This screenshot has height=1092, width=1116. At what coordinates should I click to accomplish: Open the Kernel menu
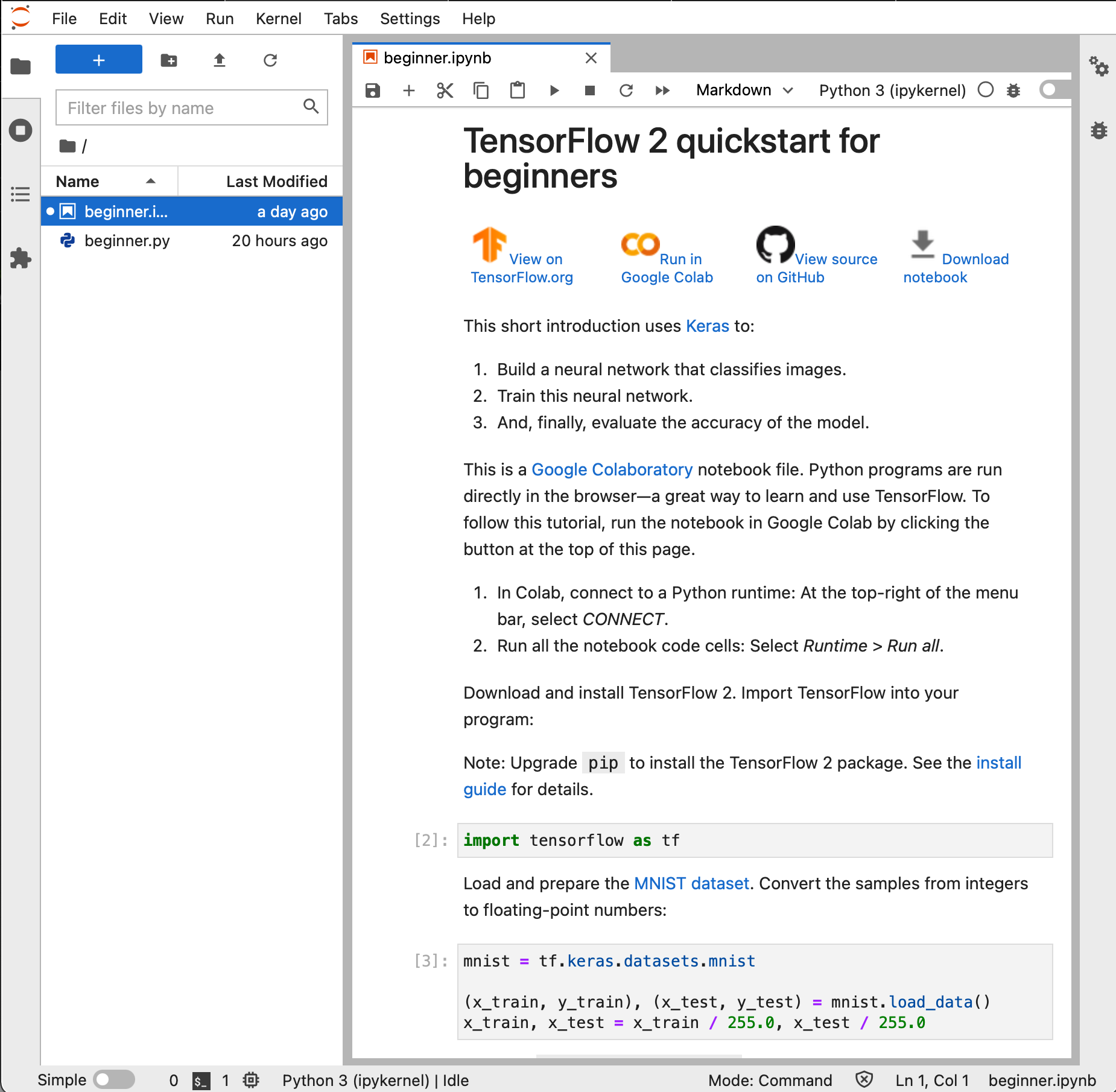pyautogui.click(x=278, y=19)
